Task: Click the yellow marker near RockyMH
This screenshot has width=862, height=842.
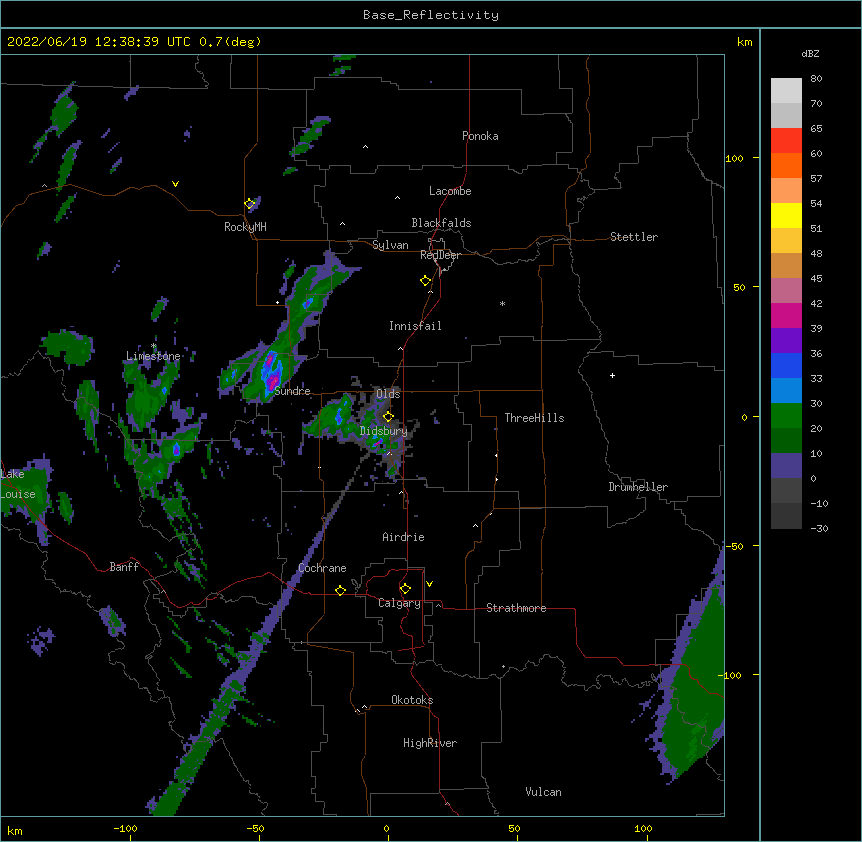Action: (250, 204)
